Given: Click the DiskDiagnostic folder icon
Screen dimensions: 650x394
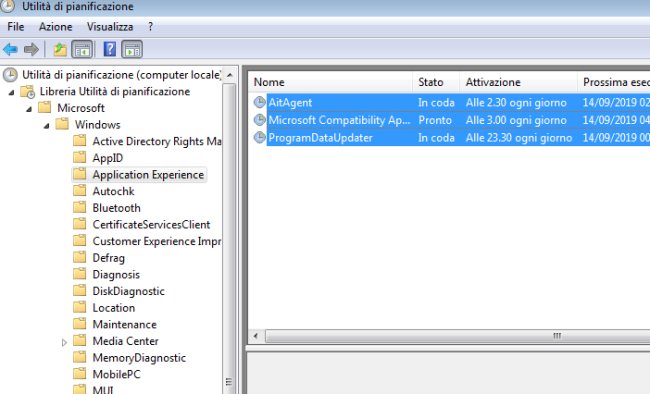Looking at the screenshot, I should [x=80, y=290].
